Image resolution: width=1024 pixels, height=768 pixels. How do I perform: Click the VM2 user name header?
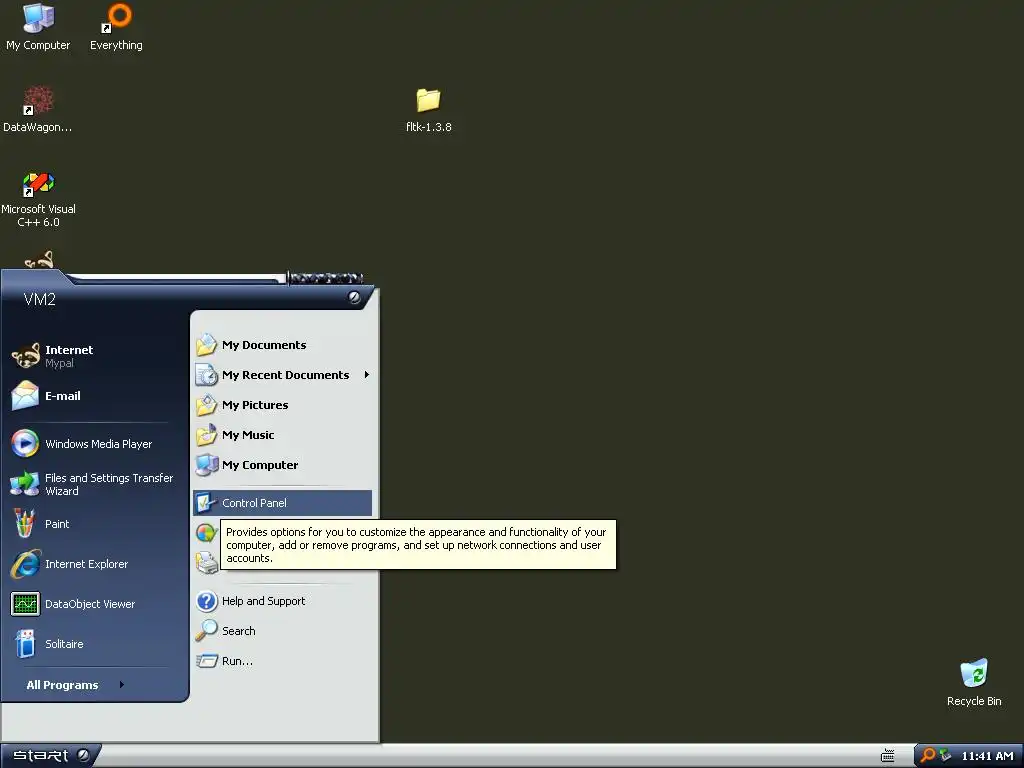pos(40,300)
